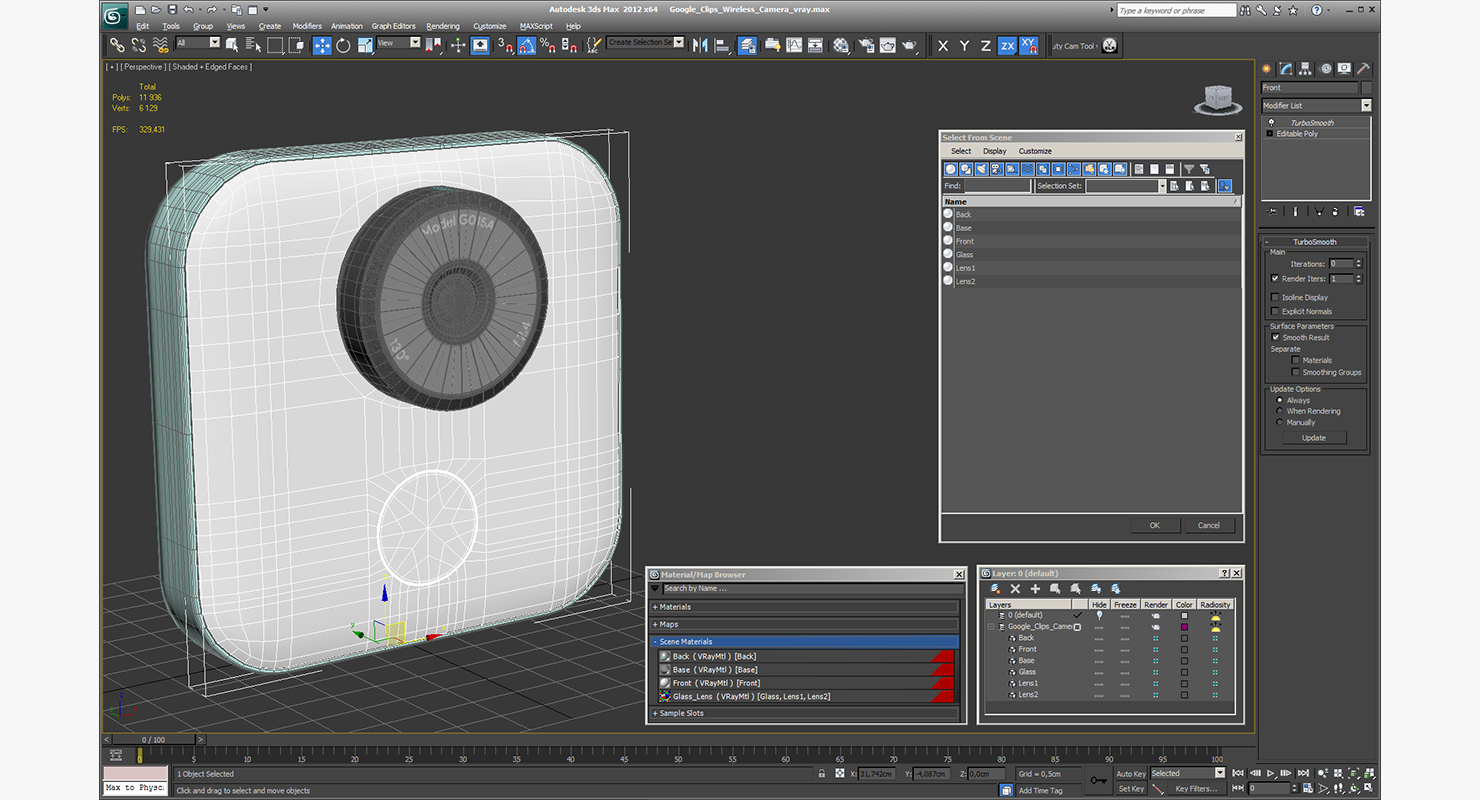Screen dimensions: 1480x800
Task: Open the Motion command panel tab
Action: [x=1325, y=69]
